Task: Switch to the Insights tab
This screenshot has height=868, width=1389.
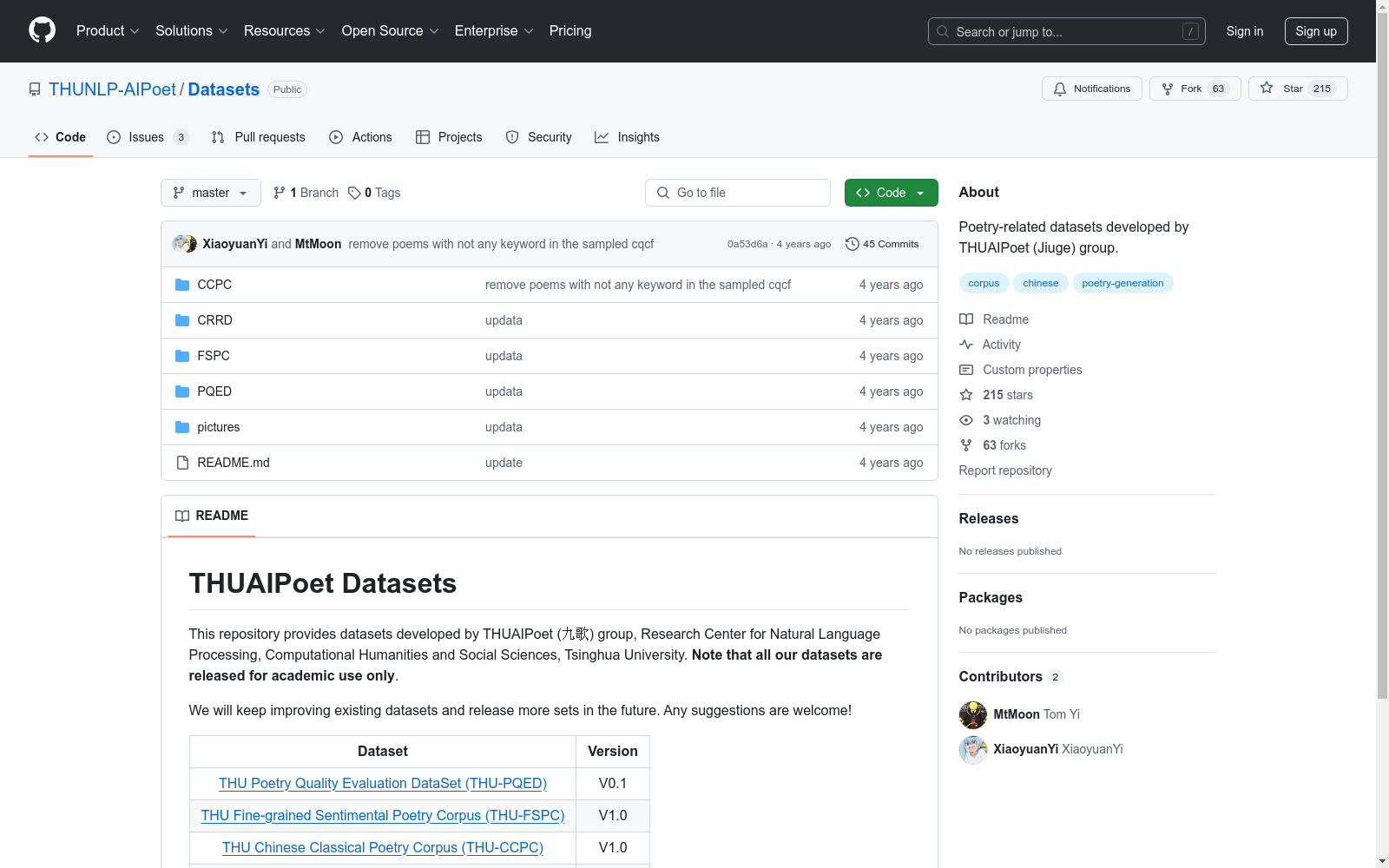Action: (627, 137)
